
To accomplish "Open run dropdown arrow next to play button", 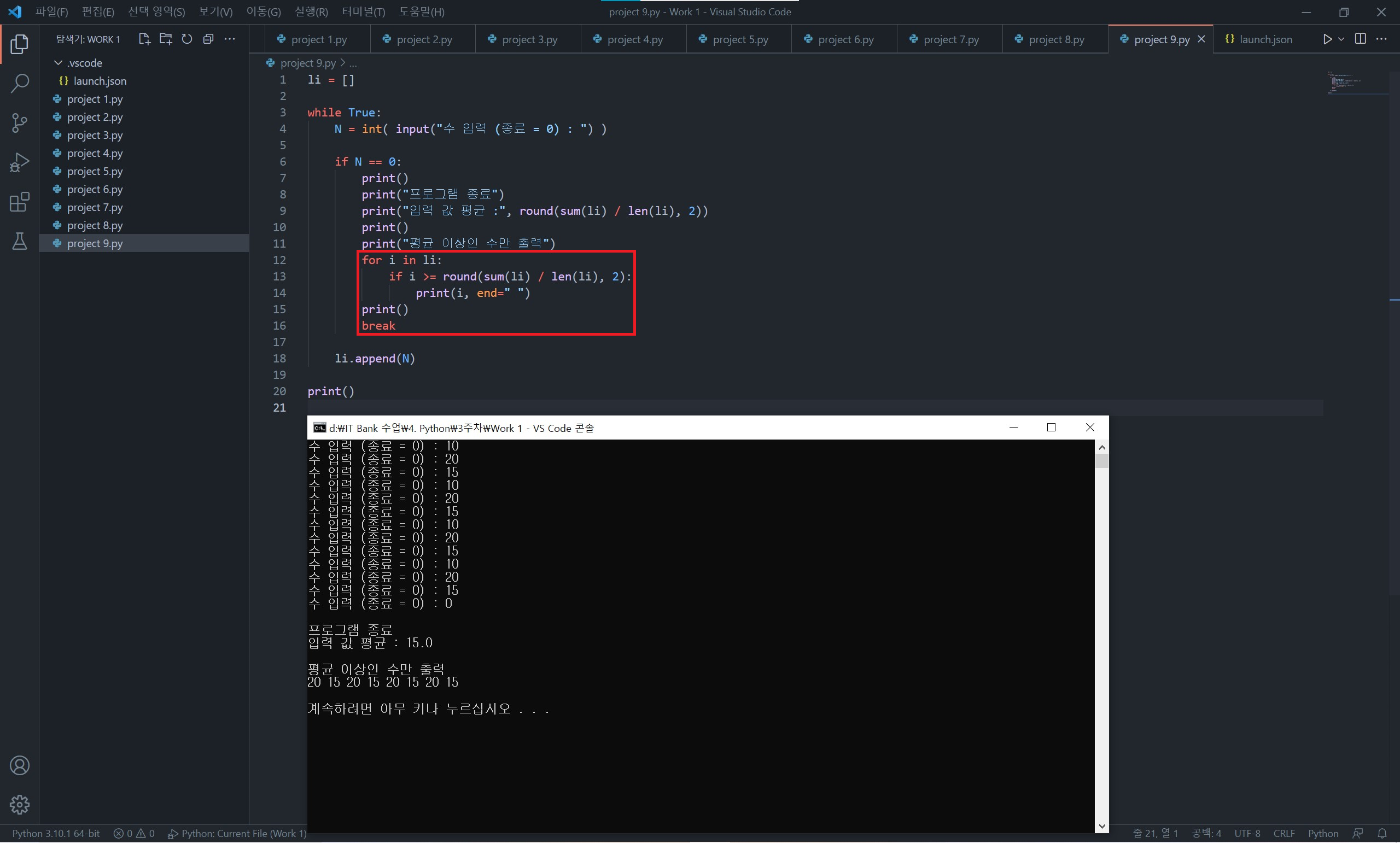I will tap(1341, 39).
